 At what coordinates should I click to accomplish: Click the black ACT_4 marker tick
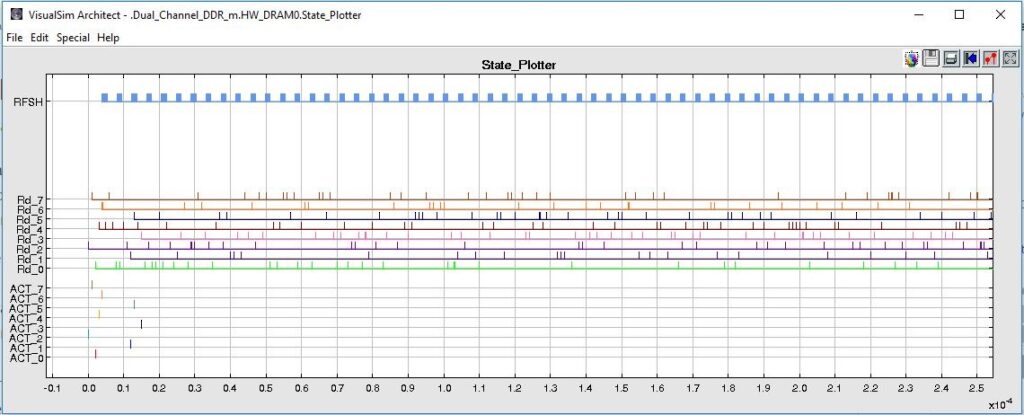point(141,323)
